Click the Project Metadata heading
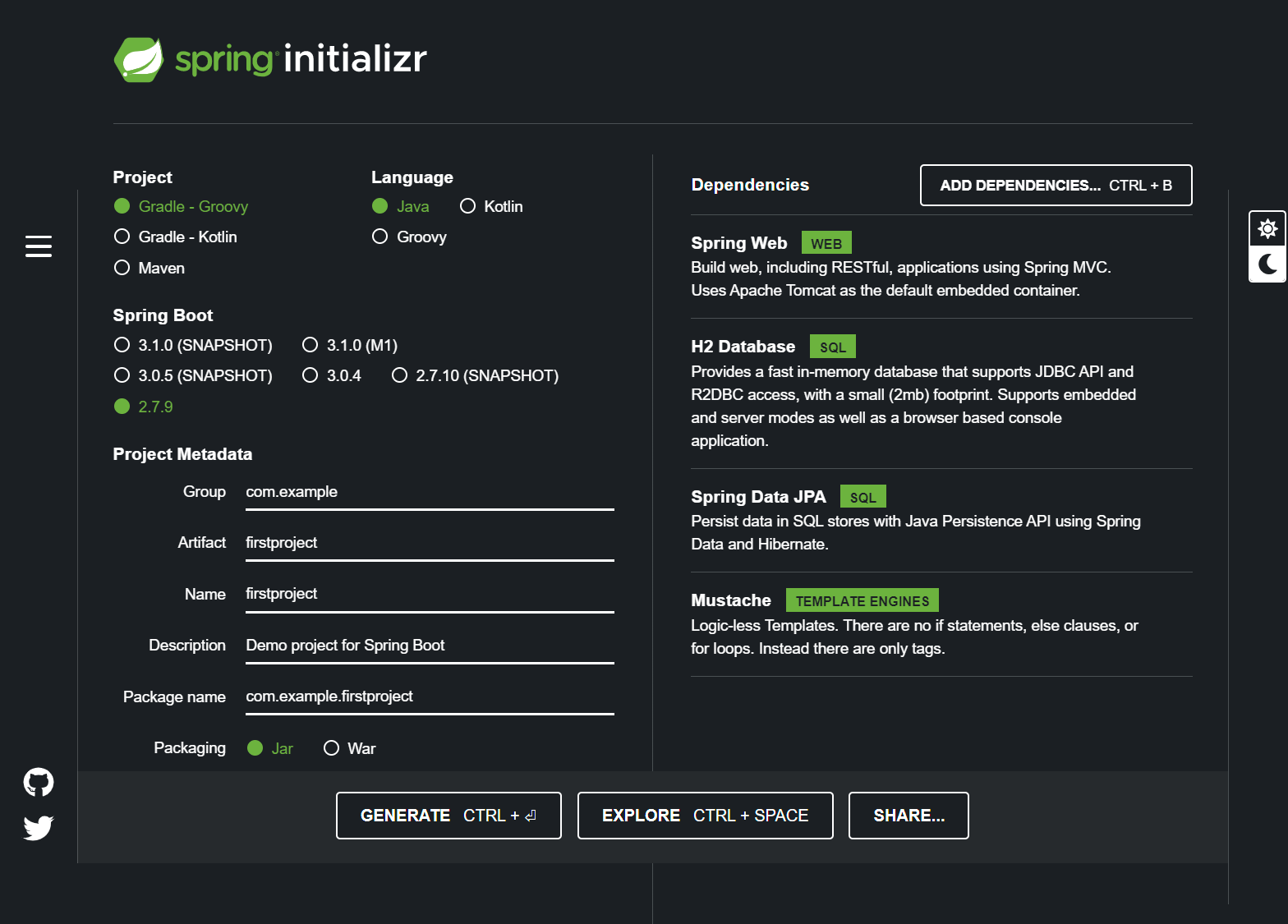The height and width of the screenshot is (924, 1288). click(x=182, y=454)
